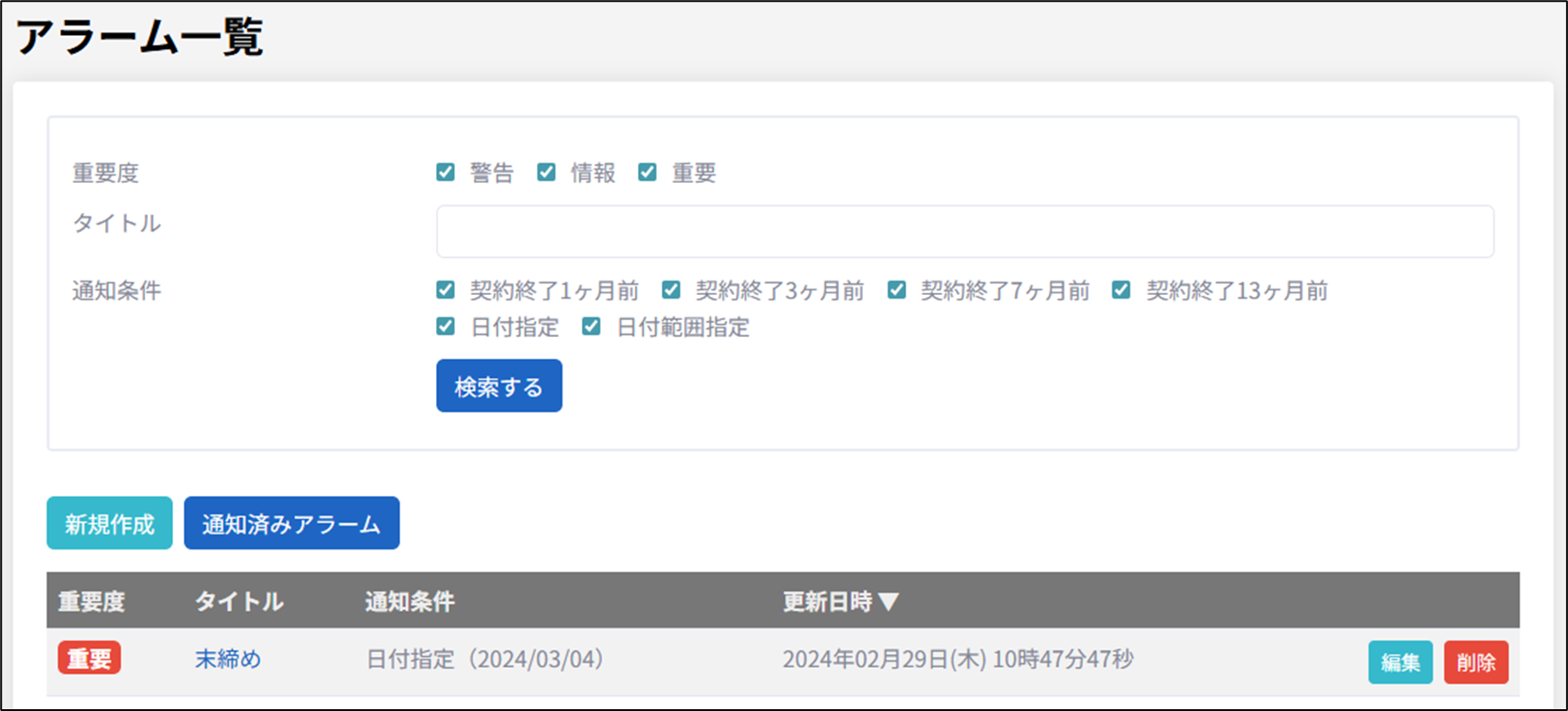Uncheck the 日付指定 checkbox
Screen dimensions: 1568x711
[446, 326]
